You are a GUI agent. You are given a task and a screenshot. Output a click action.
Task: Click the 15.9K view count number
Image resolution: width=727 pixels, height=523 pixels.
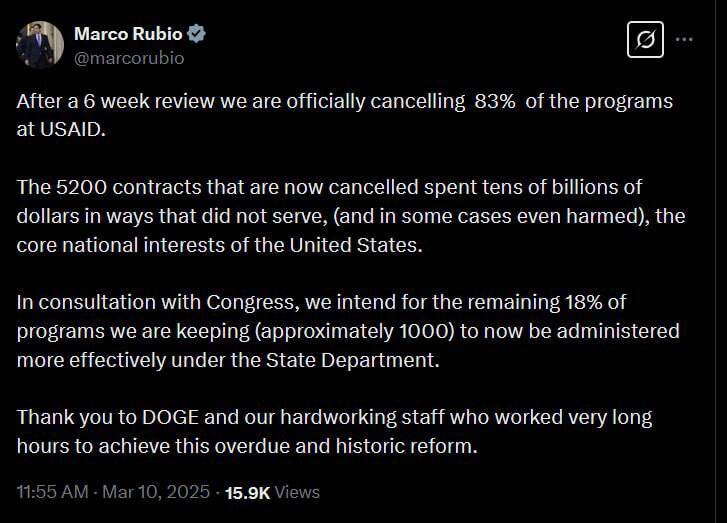click(x=246, y=492)
